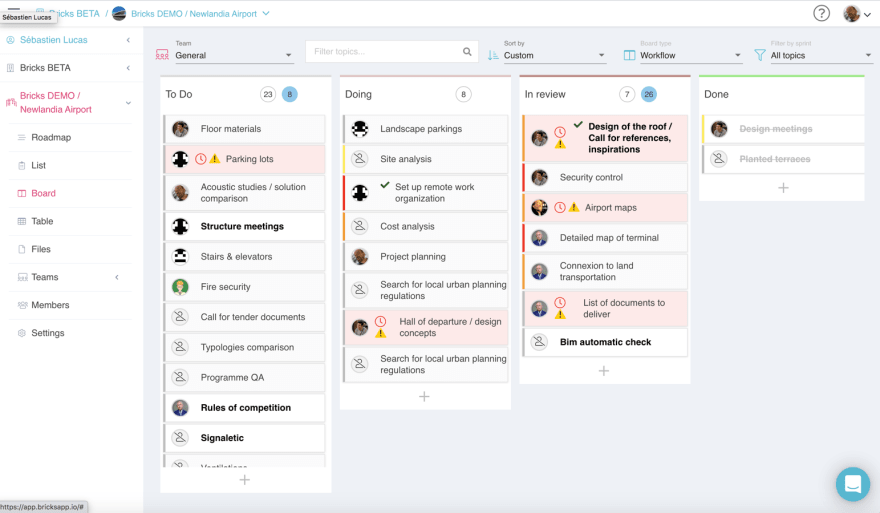The height and width of the screenshot is (513, 880).
Task: Collapse Sébastien Lucas sidebar section chevron
Action: click(128, 40)
